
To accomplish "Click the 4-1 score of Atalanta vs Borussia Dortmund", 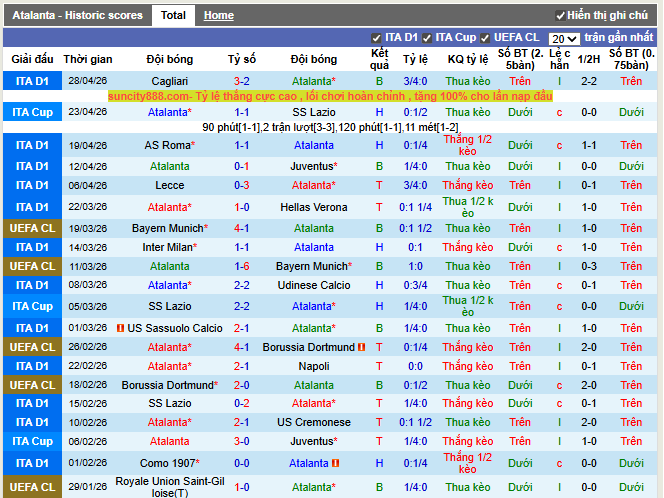I will (242, 347).
